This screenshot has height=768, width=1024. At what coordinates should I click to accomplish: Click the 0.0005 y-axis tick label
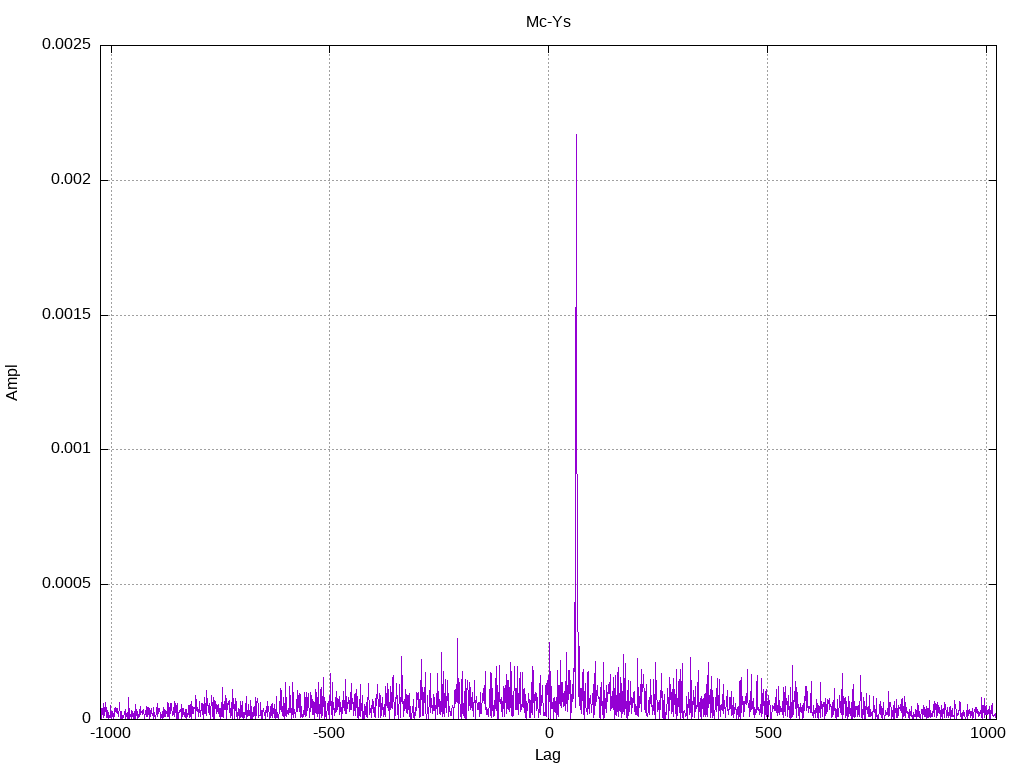click(x=67, y=583)
